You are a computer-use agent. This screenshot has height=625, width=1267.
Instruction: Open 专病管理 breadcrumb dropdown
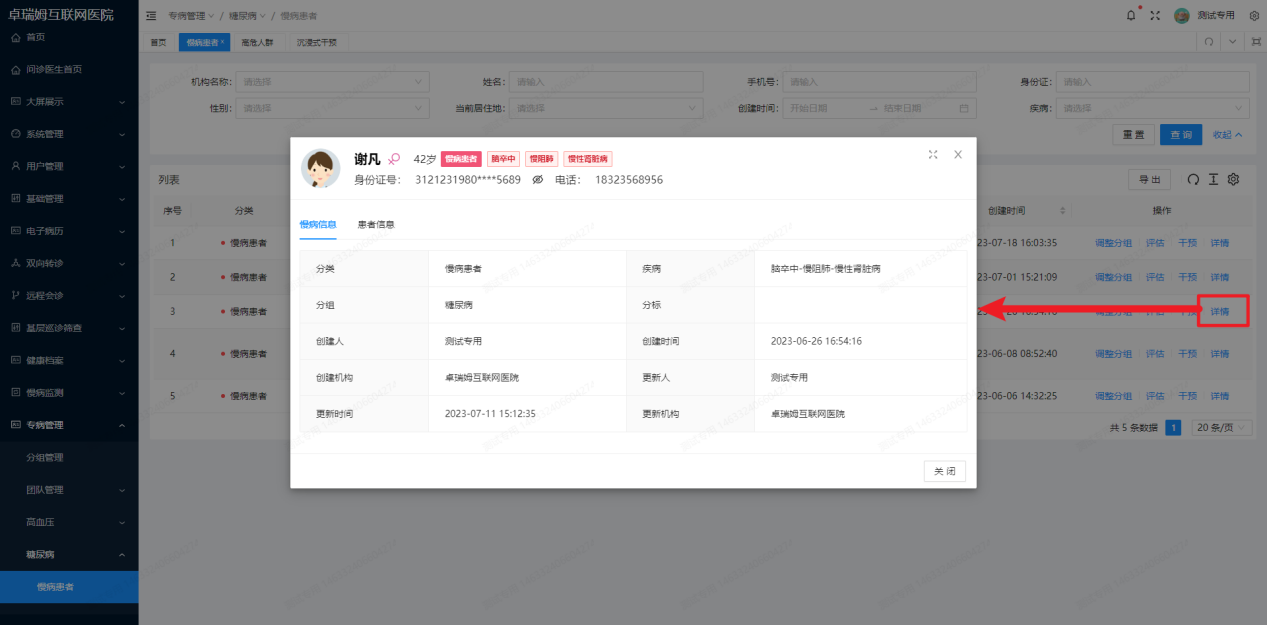tap(189, 16)
